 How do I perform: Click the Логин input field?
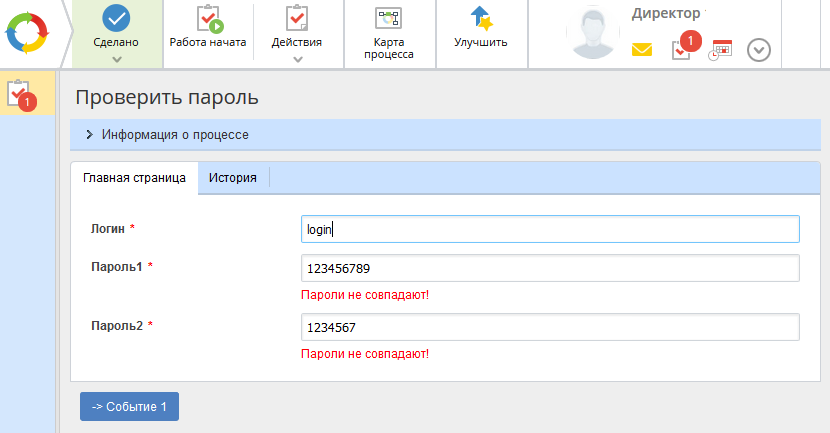[550, 229]
